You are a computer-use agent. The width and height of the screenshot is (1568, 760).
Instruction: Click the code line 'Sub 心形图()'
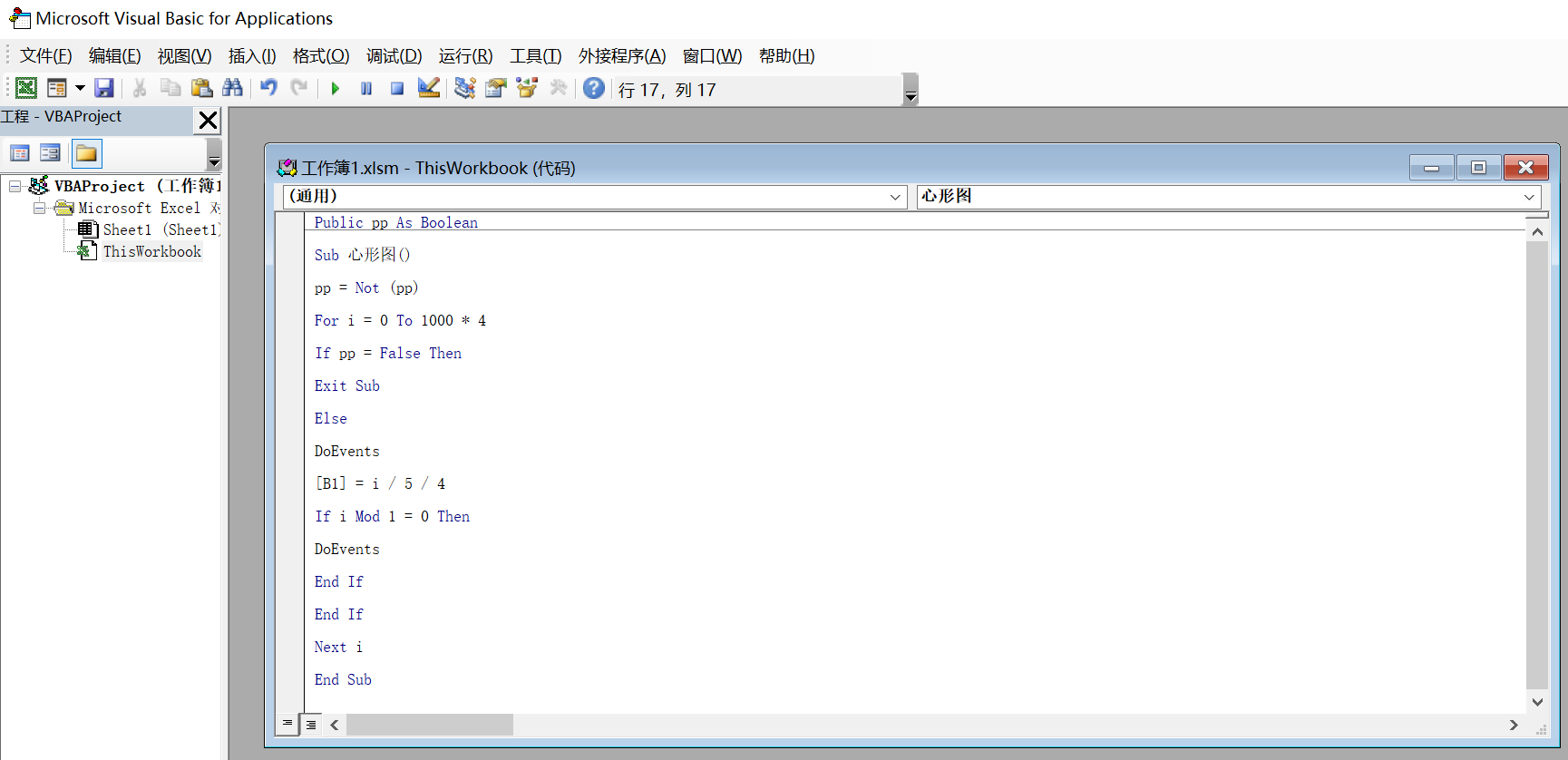pos(363,255)
